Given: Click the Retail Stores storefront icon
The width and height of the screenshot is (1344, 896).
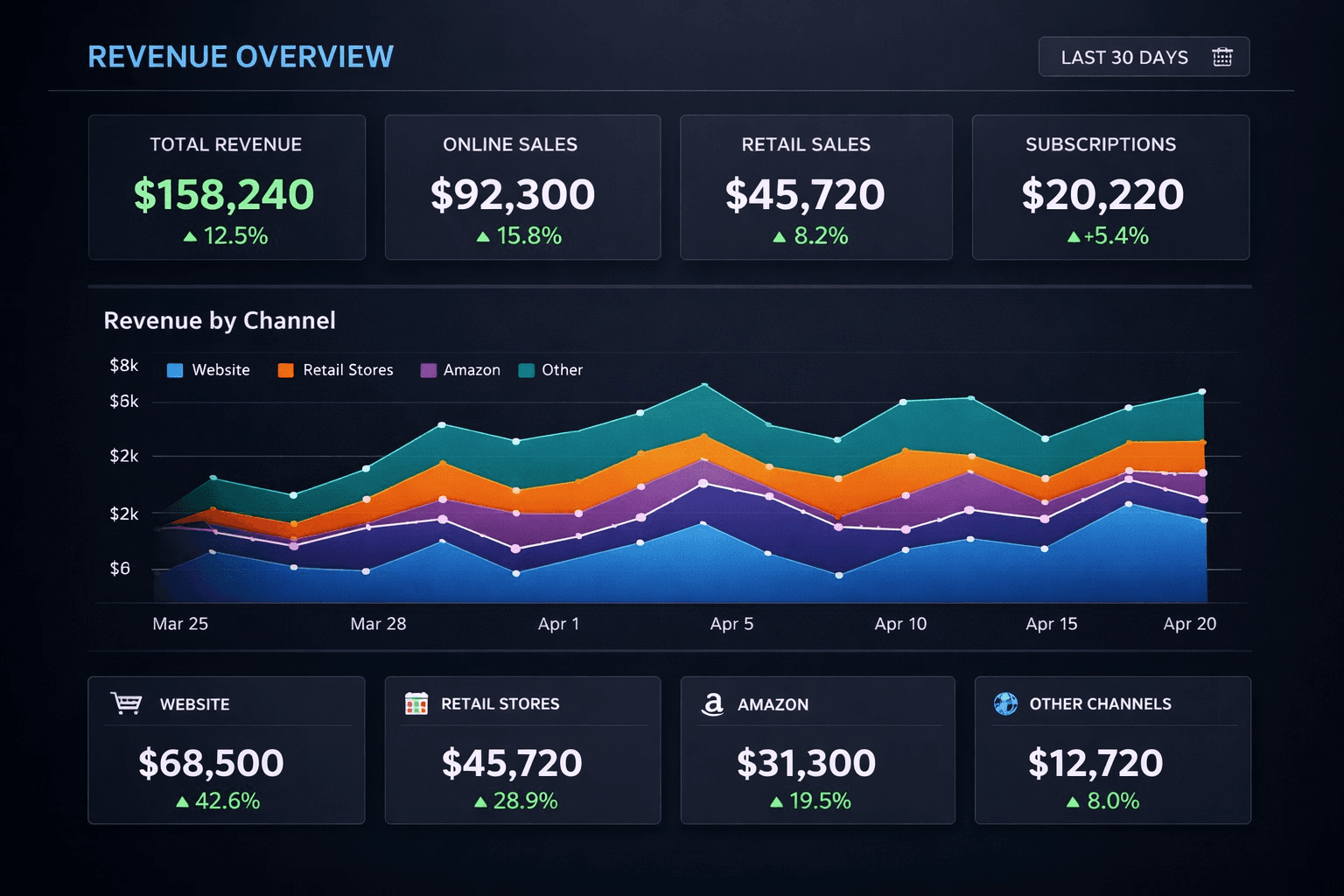Looking at the screenshot, I should tap(416, 703).
